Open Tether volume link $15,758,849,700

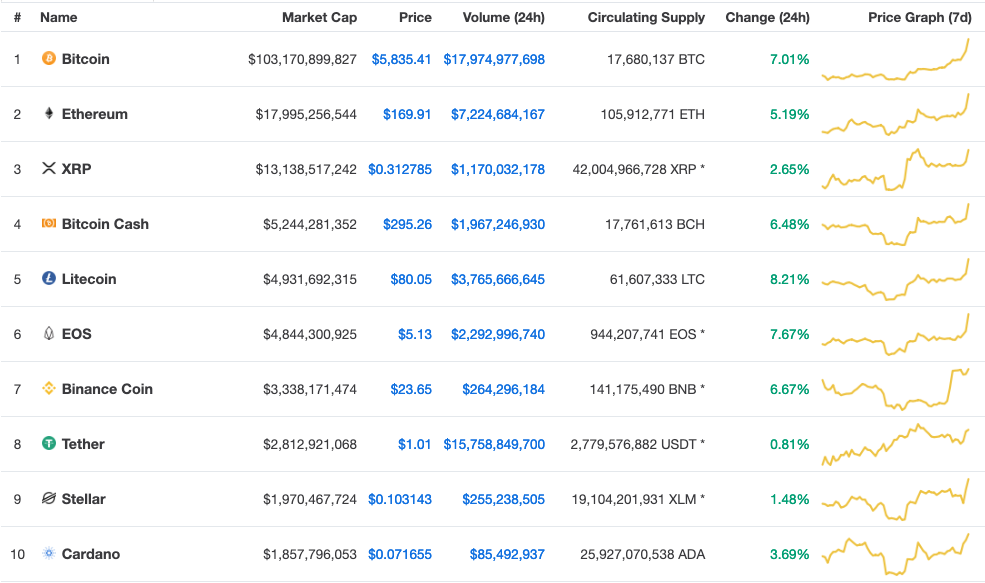pos(494,444)
